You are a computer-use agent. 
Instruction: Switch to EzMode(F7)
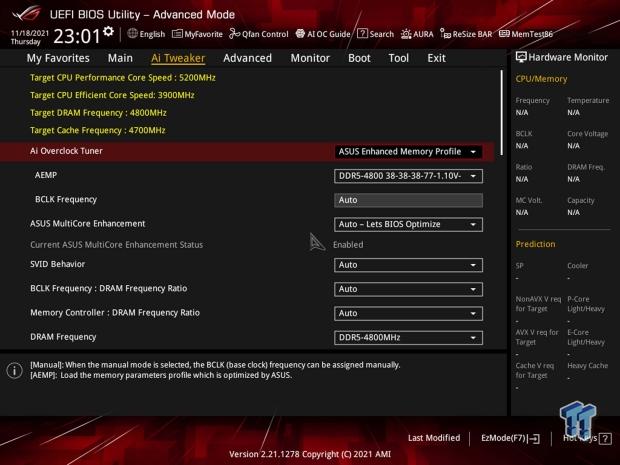pos(510,438)
